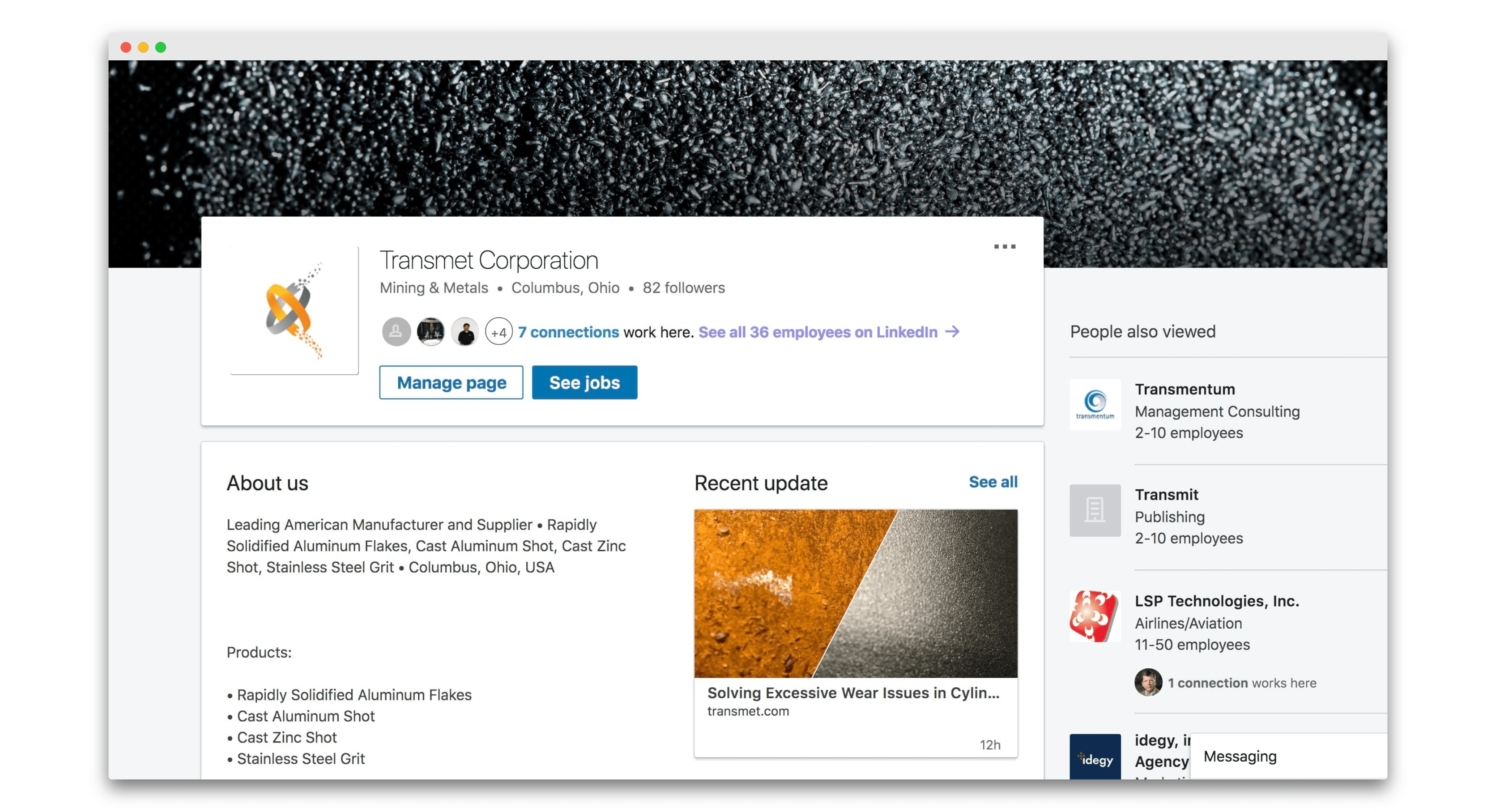
Task: Click the Stainless Steel Grit bullet
Action: coord(296,759)
